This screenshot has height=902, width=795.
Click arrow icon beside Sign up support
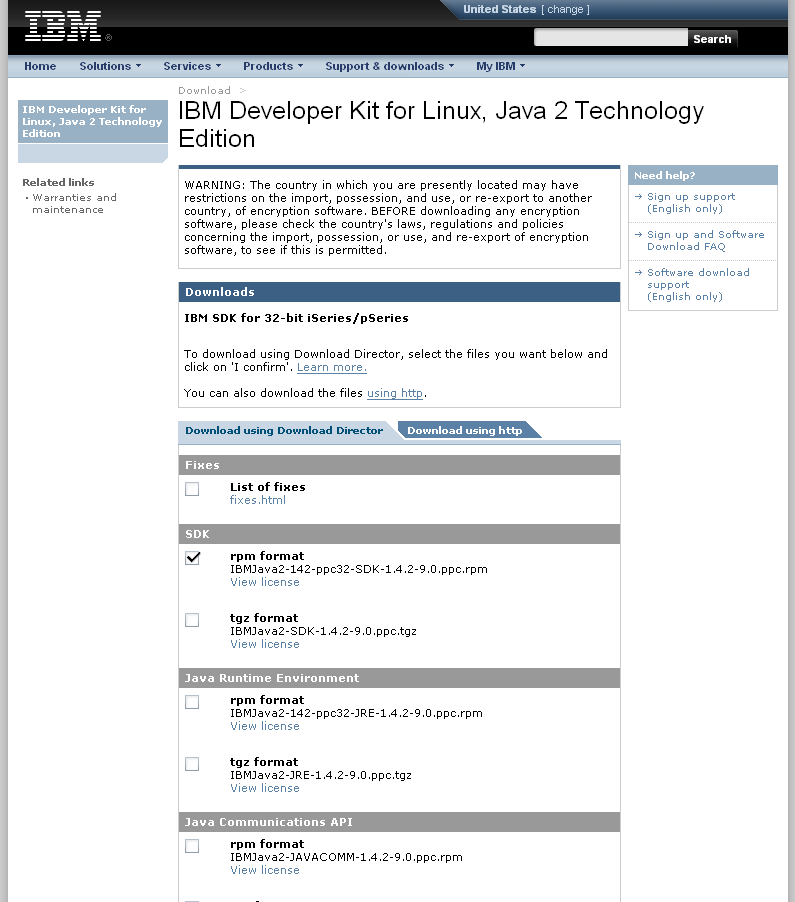tap(639, 197)
